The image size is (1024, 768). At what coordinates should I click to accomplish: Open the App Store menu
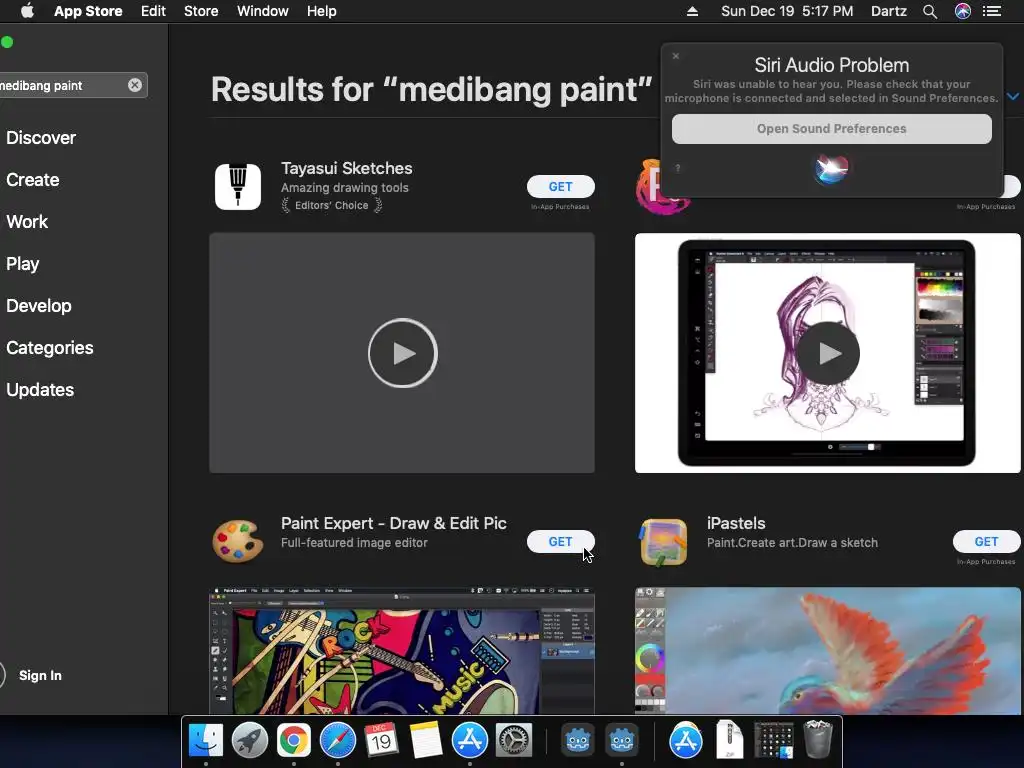click(x=88, y=11)
